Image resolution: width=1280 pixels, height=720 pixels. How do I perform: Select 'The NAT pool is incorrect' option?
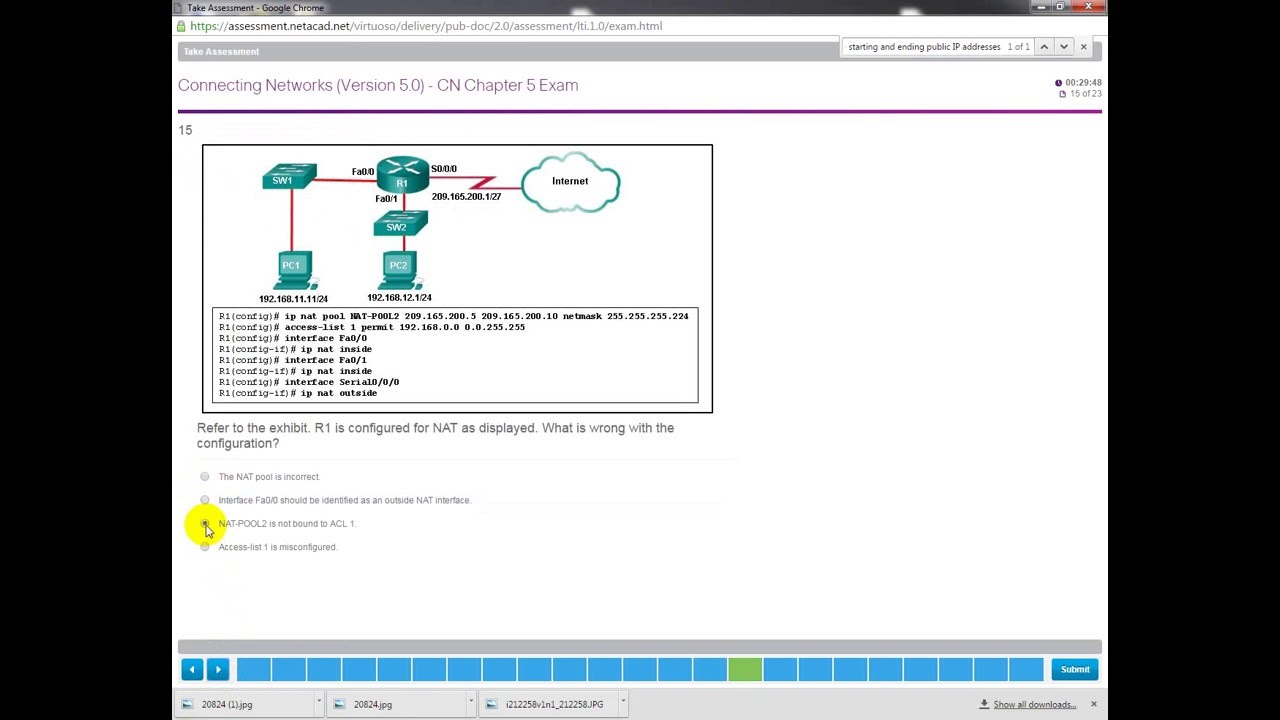205,477
